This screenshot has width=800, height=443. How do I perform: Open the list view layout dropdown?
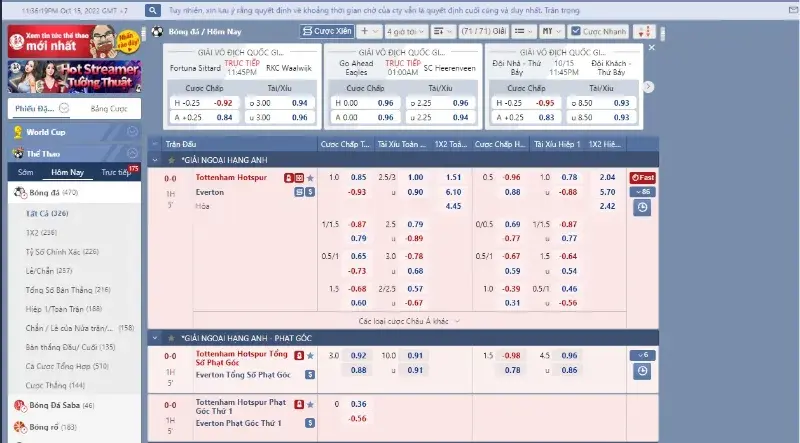[523, 31]
